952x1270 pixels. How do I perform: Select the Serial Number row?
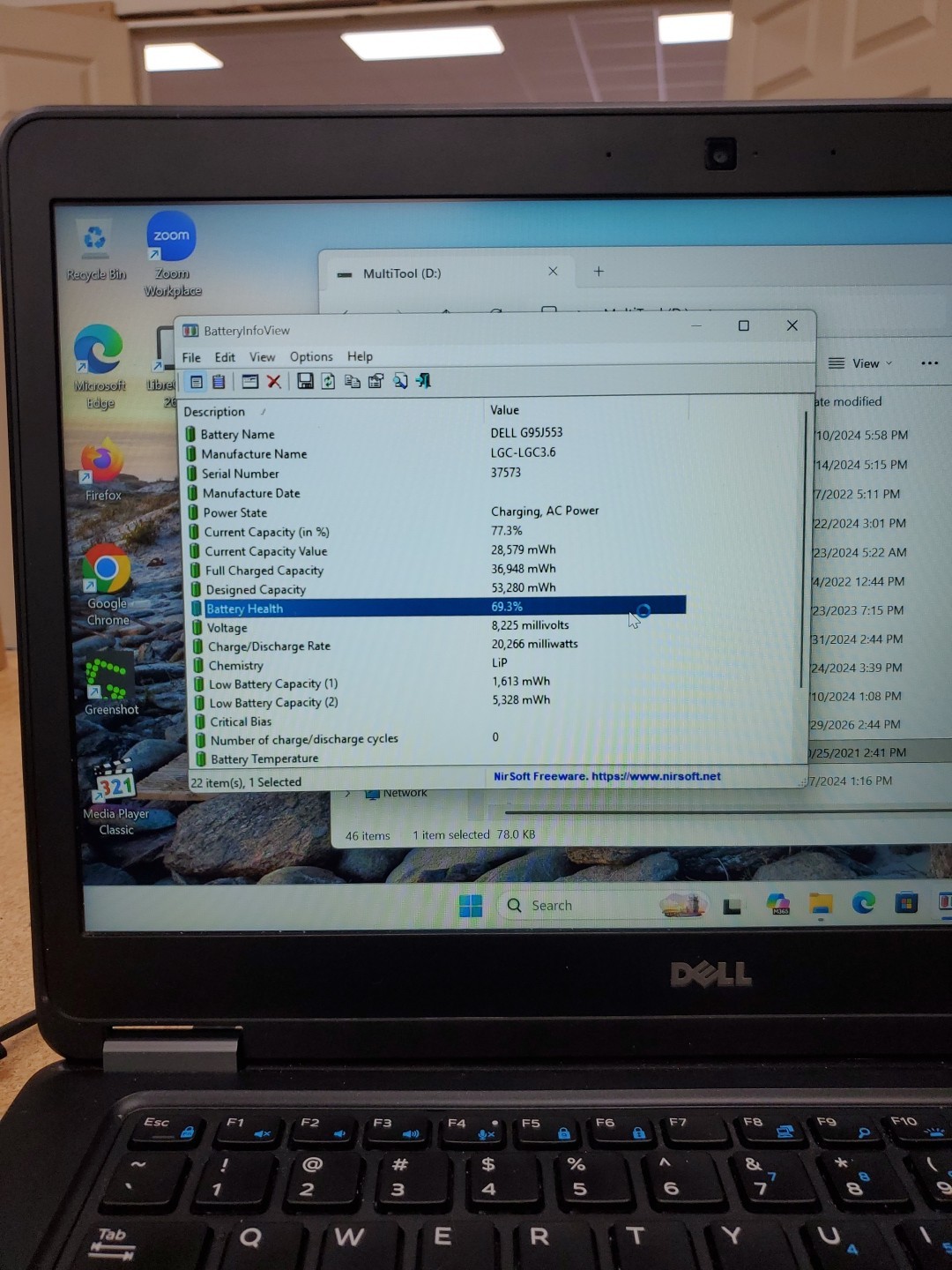[435, 473]
